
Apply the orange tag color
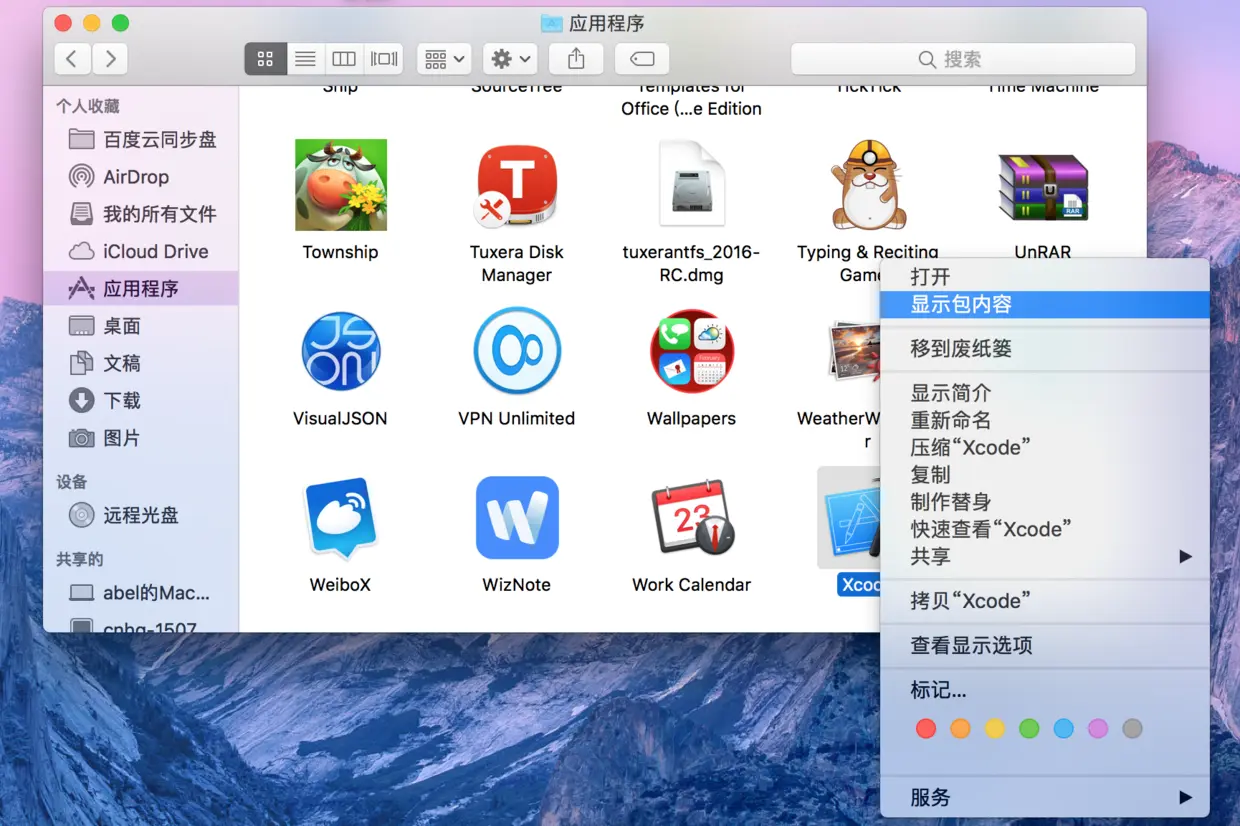[960, 729]
